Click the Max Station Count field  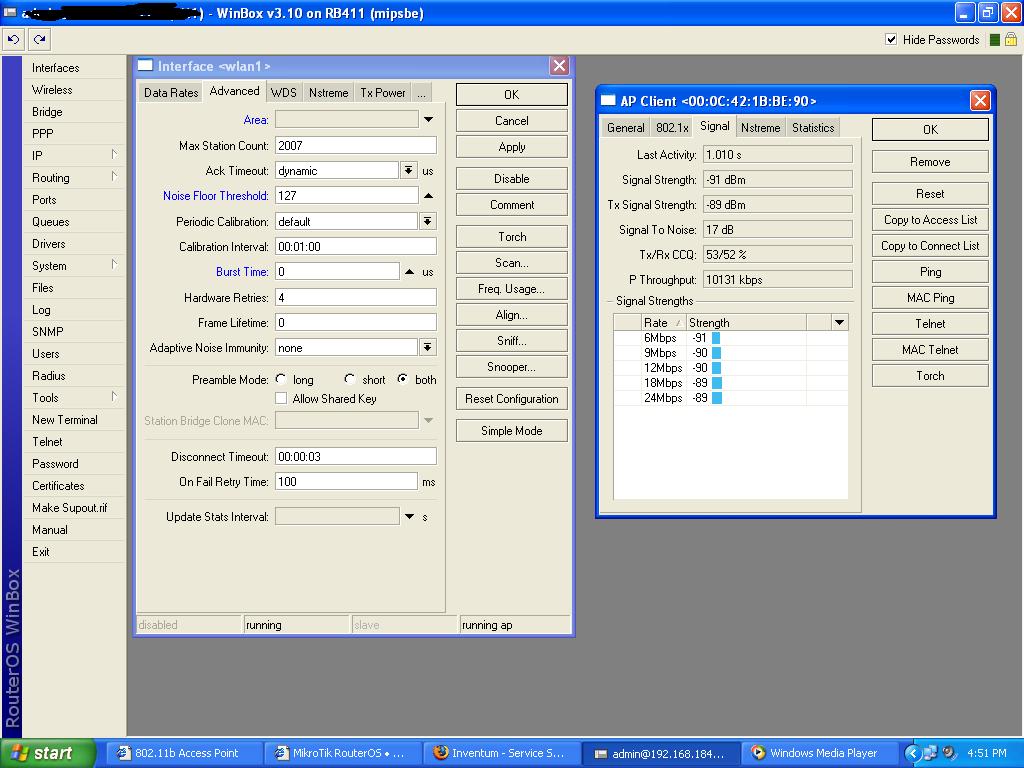coord(355,146)
